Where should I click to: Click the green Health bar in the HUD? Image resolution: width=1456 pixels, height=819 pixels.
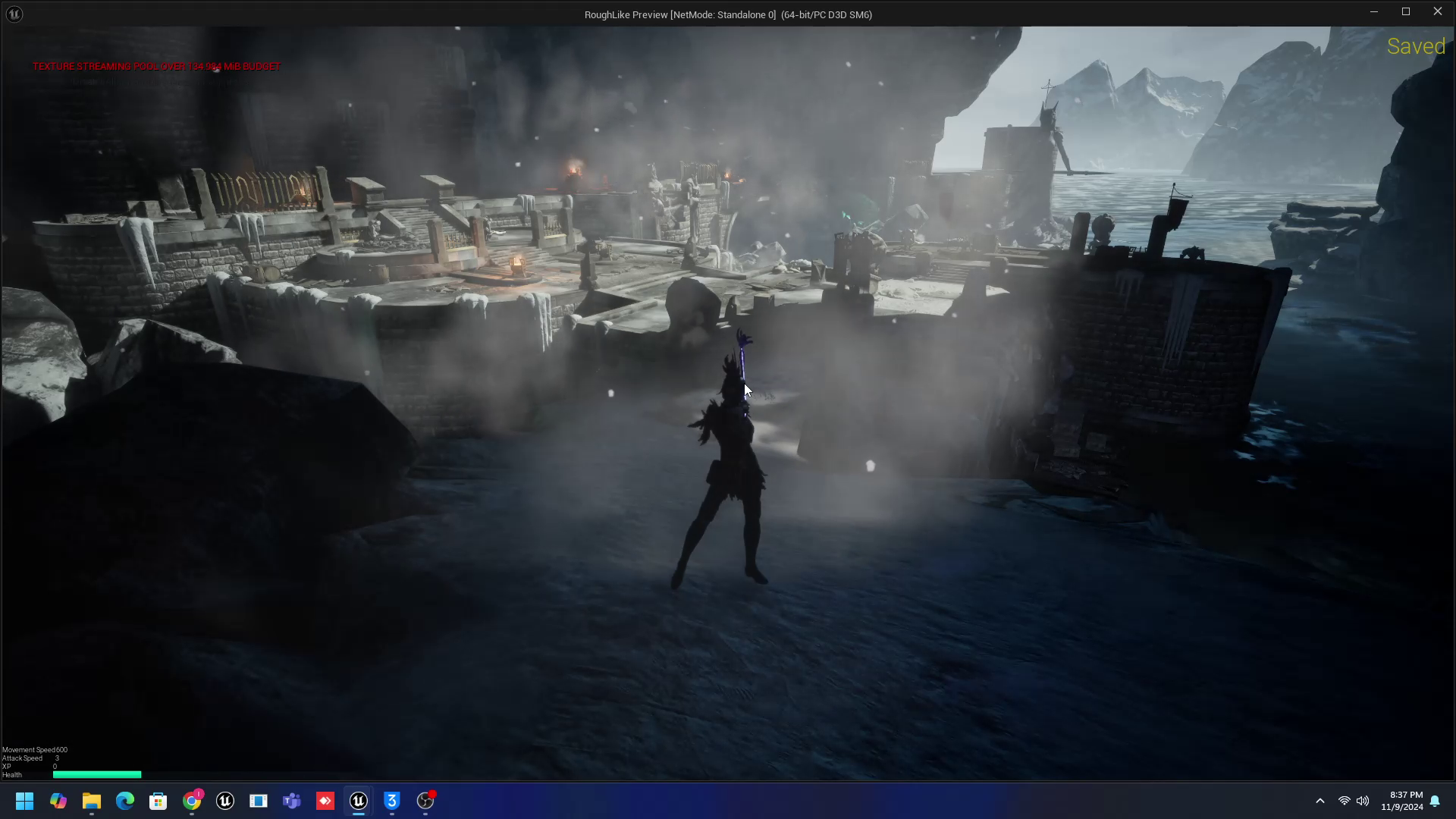point(97,774)
